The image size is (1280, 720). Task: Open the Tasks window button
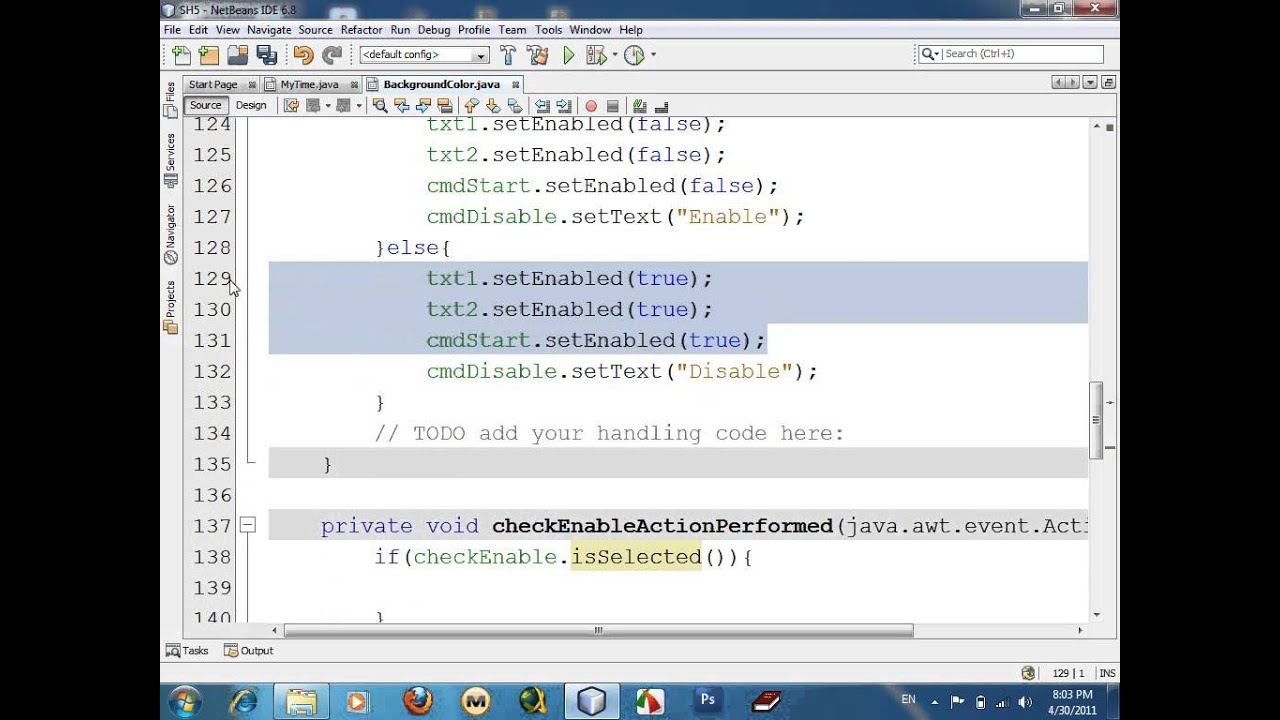(187, 651)
